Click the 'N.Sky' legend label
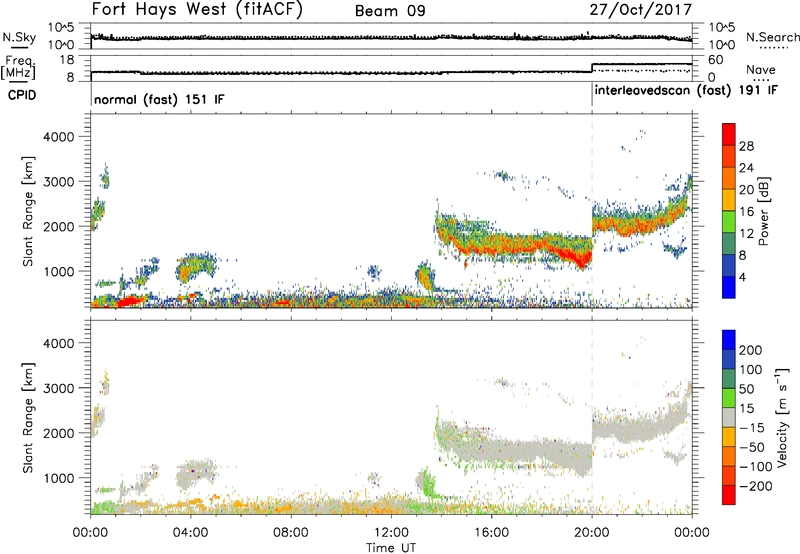800x554 pixels. pos(19,37)
